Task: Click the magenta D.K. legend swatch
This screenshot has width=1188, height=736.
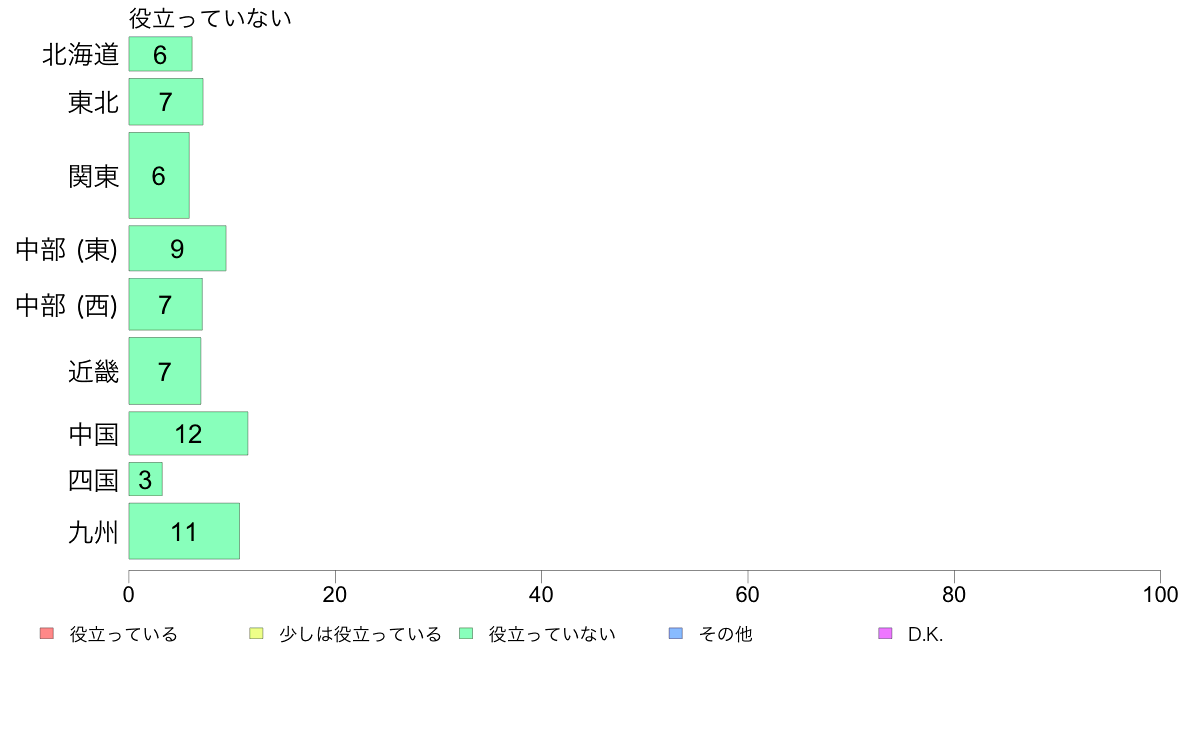Action: click(885, 634)
